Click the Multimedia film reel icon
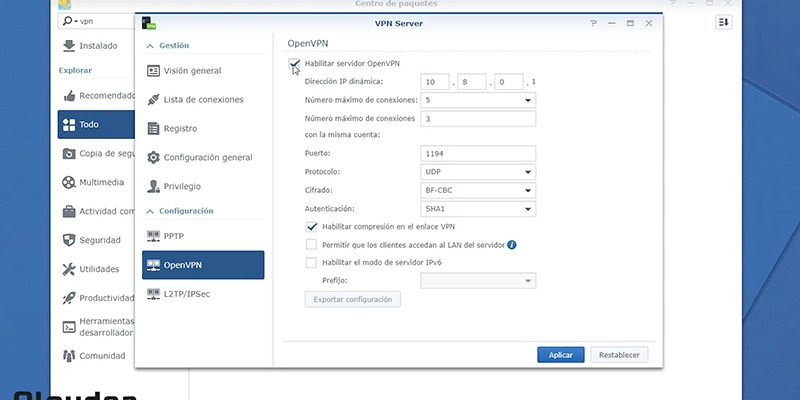The width and height of the screenshot is (800, 400). point(69,183)
